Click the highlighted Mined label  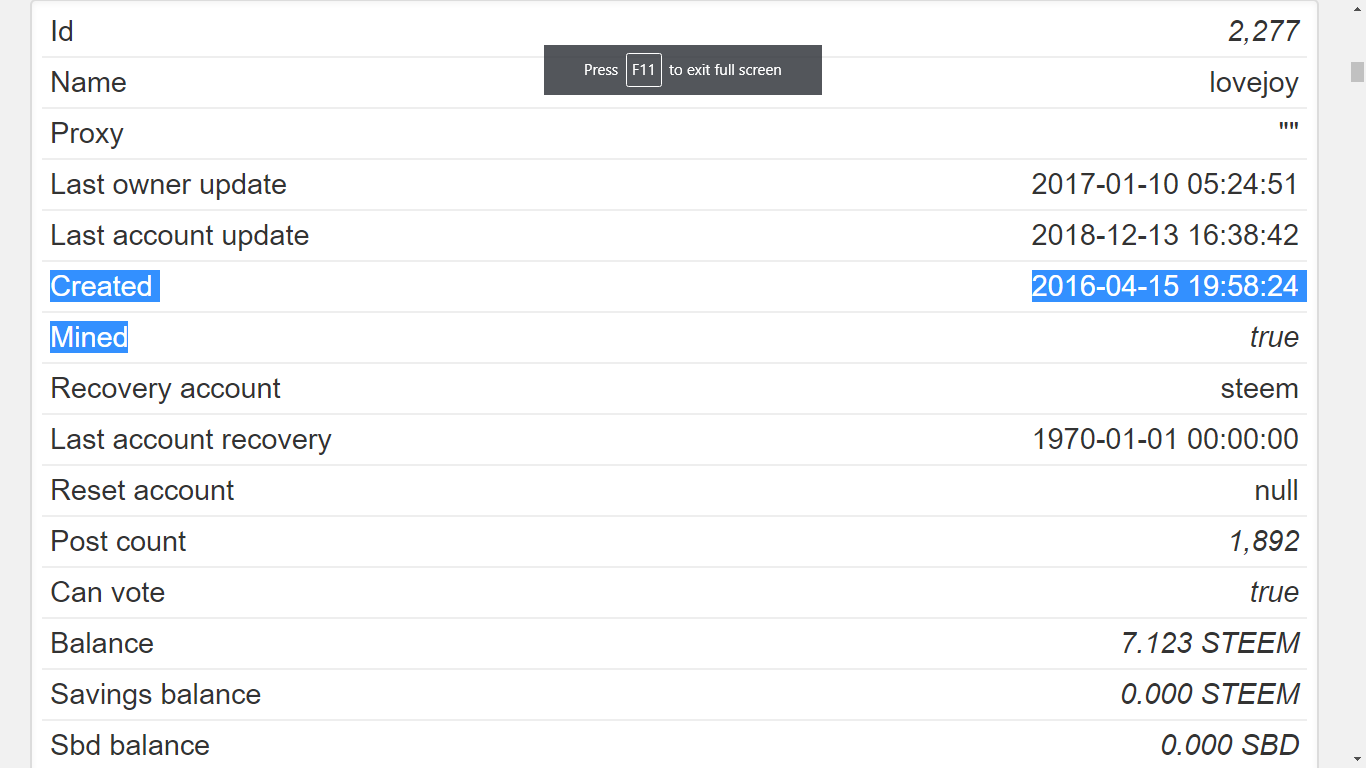coord(89,337)
